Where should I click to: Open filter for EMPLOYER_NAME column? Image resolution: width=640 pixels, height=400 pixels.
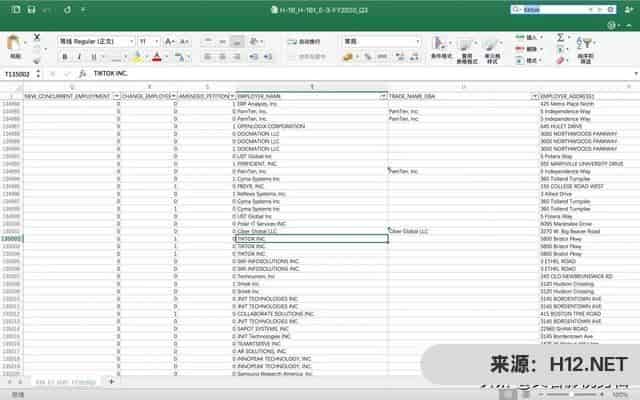point(383,96)
